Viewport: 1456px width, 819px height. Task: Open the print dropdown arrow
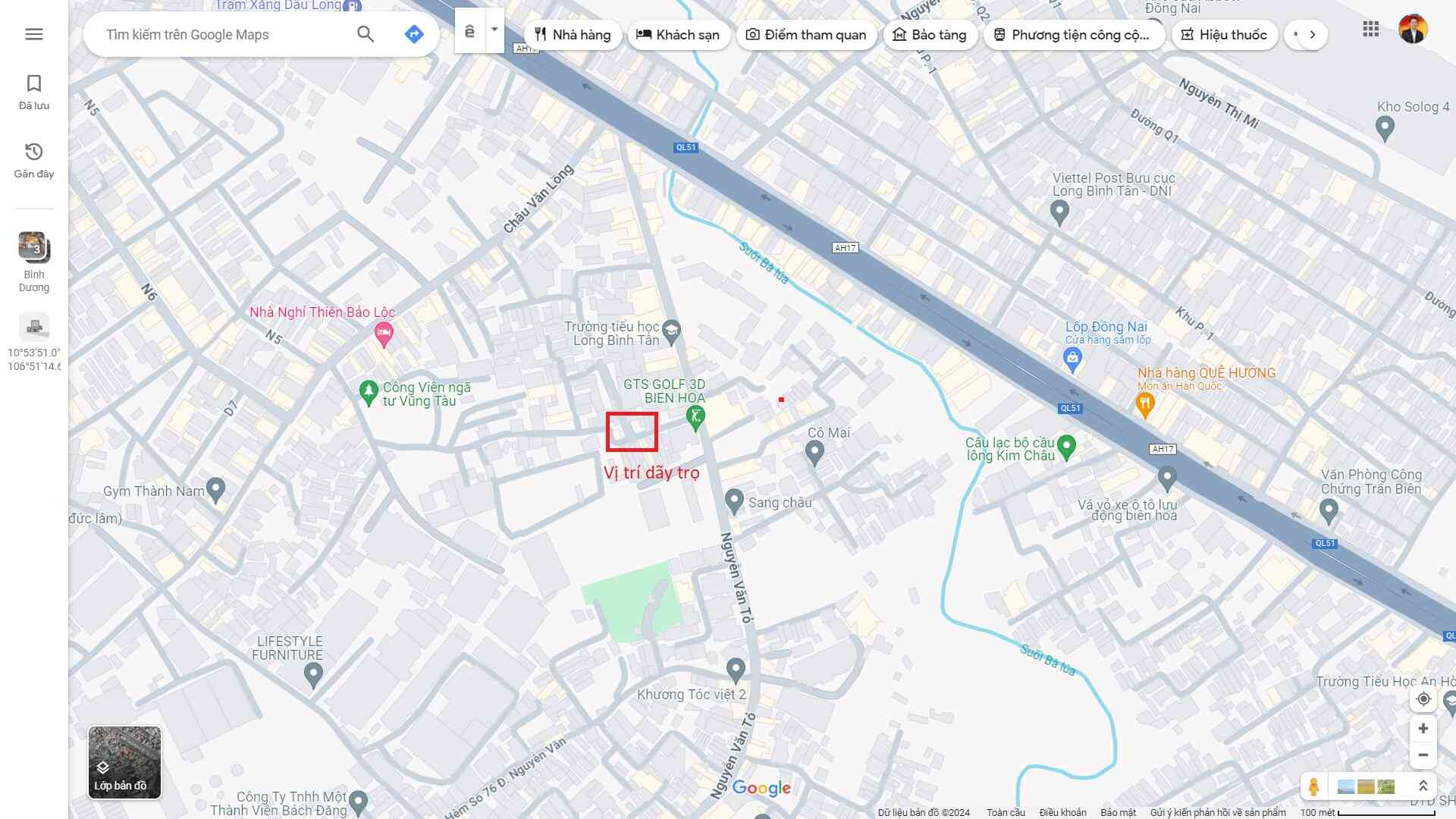(494, 30)
